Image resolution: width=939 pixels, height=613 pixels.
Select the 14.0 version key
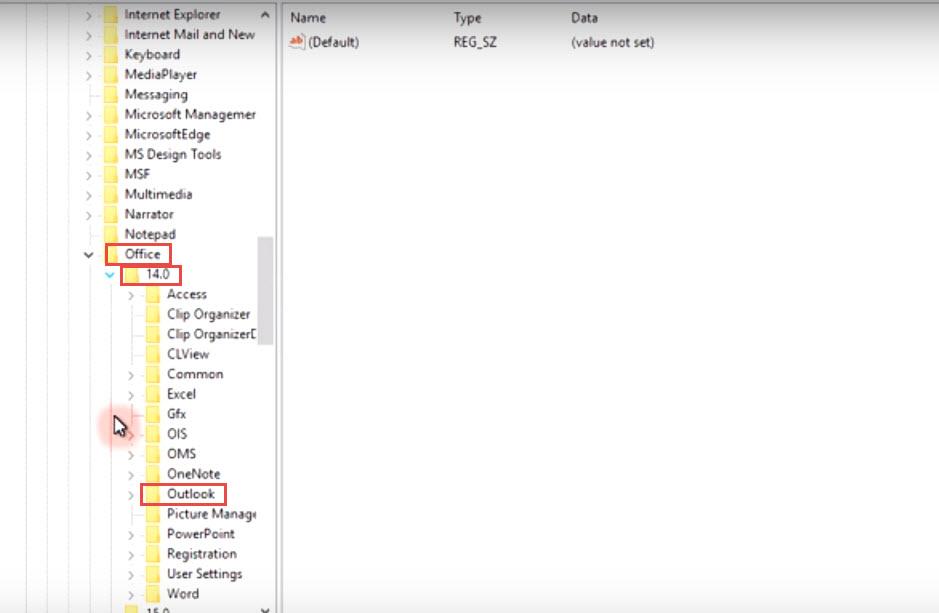coord(157,274)
